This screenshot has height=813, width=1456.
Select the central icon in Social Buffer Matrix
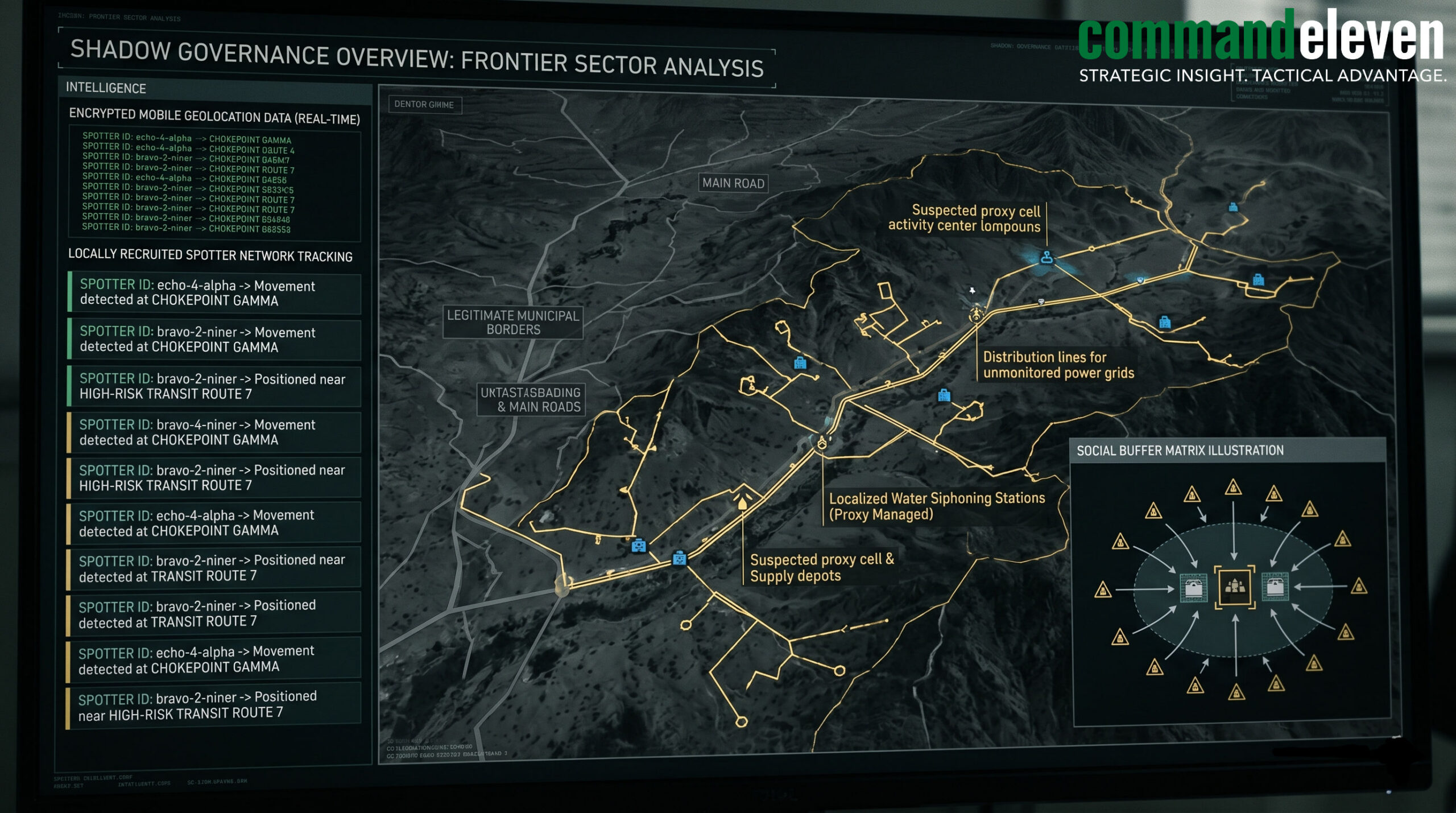(x=1234, y=587)
